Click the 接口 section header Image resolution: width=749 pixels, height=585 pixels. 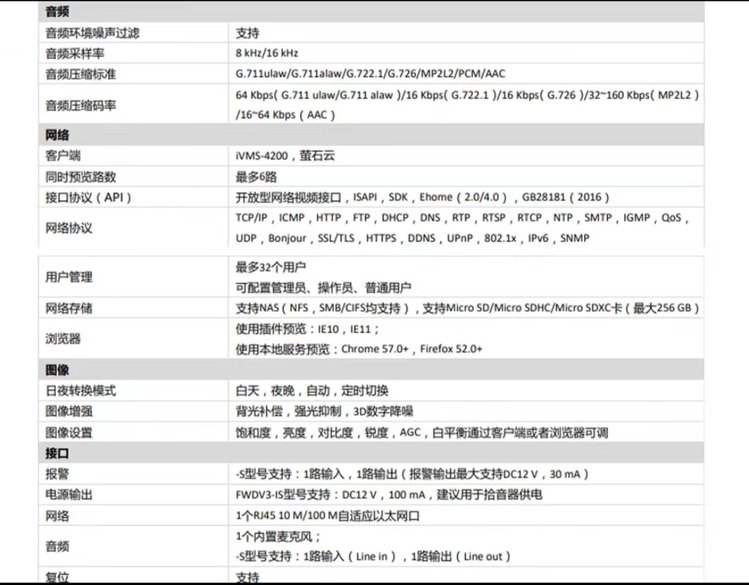tap(57, 454)
